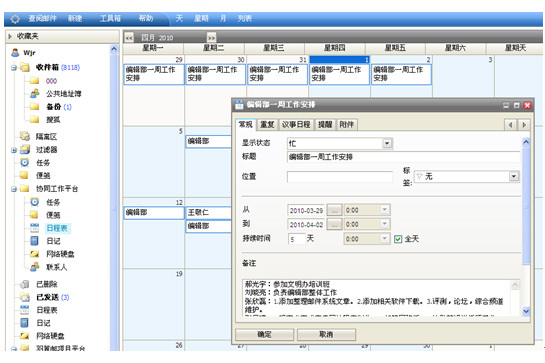Open the 收件箱 inbox folder icon
The width and height of the screenshot is (545, 363).
(x=25, y=67)
